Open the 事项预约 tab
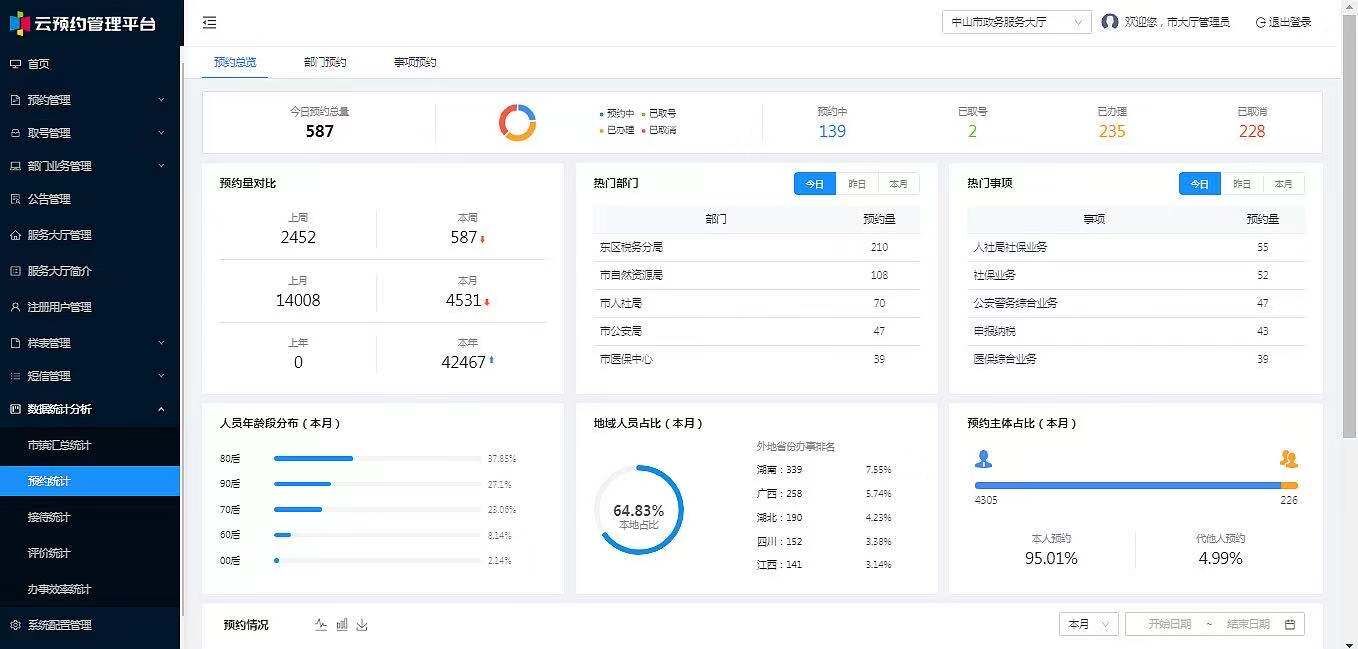This screenshot has height=649, width=1358. pyautogui.click(x=415, y=62)
